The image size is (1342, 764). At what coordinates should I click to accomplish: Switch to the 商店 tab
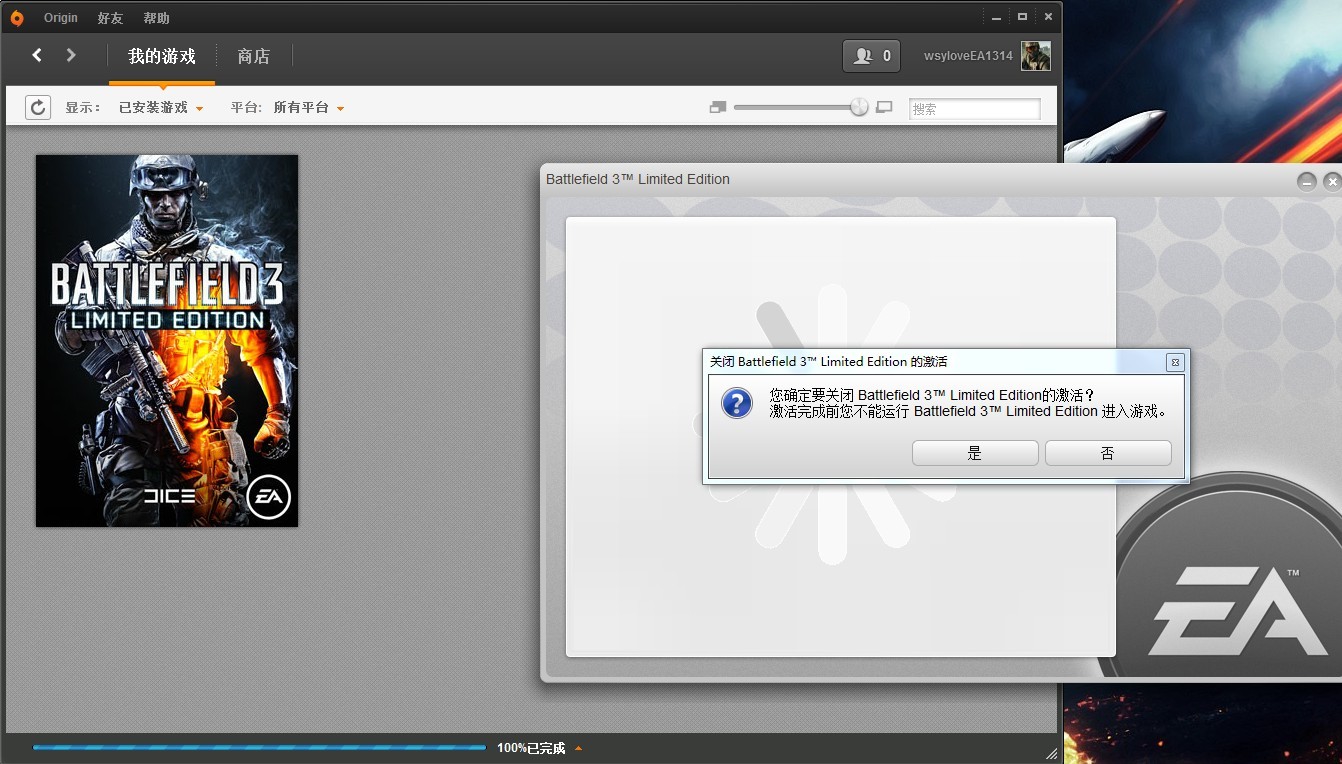(254, 56)
